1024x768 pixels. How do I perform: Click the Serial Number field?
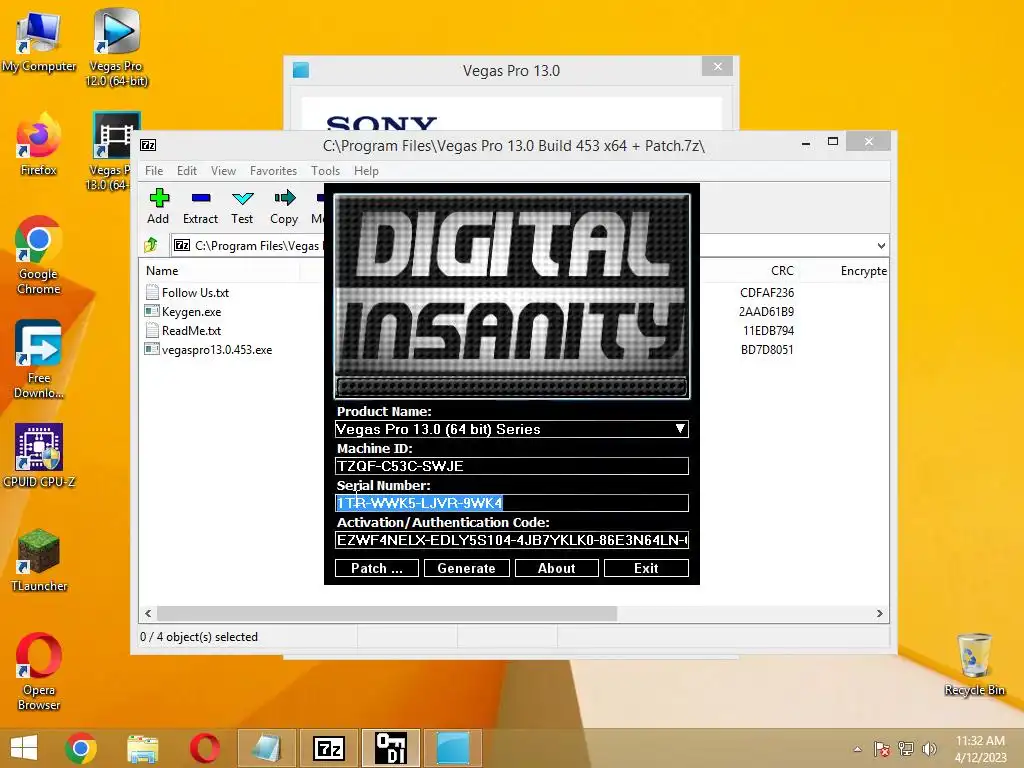coord(511,503)
